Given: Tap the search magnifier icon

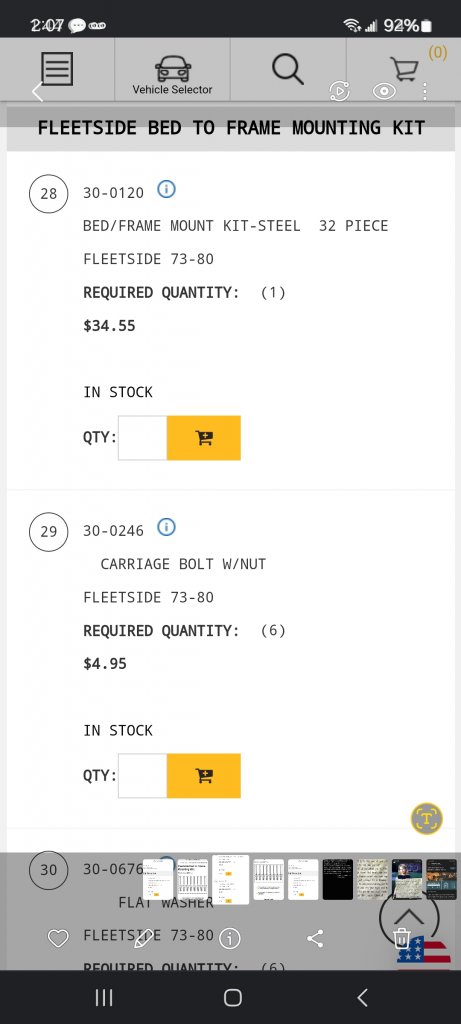Looking at the screenshot, I should 288,69.
